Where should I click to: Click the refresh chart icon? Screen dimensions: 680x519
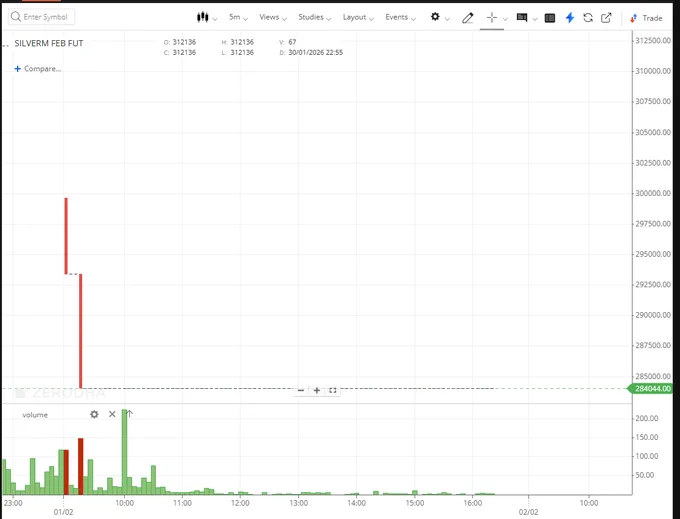(588, 18)
